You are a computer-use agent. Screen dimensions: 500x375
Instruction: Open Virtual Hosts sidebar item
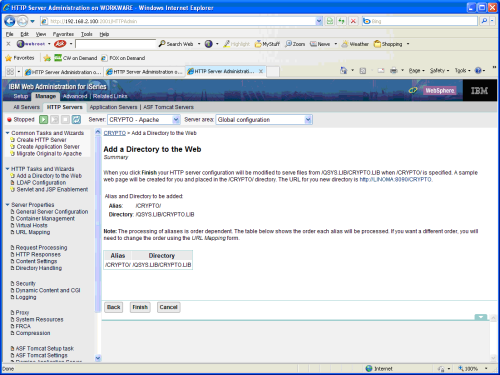coord(32,225)
